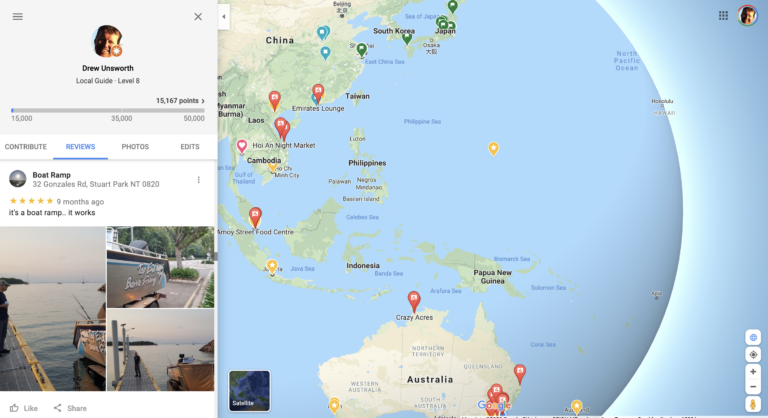Image resolution: width=768 pixels, height=418 pixels.
Task: Expand the 15,167 points details chevron
Action: pos(203,101)
